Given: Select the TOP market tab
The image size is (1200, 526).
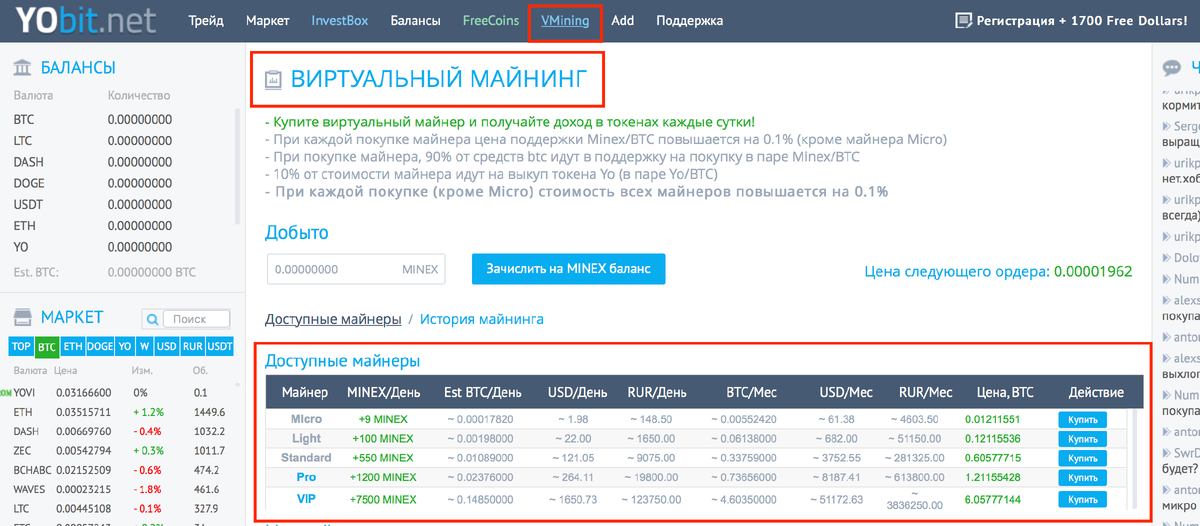Looking at the screenshot, I should click(21, 347).
